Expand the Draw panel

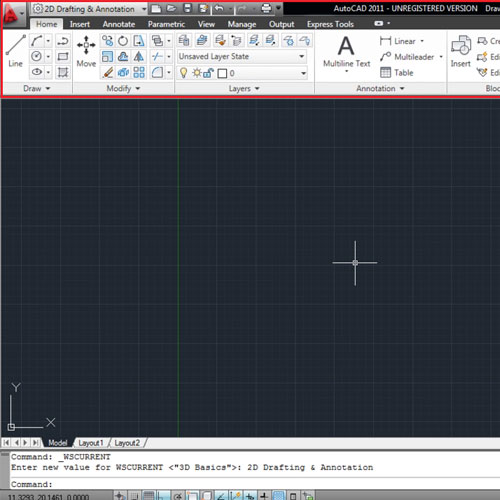(x=37, y=88)
